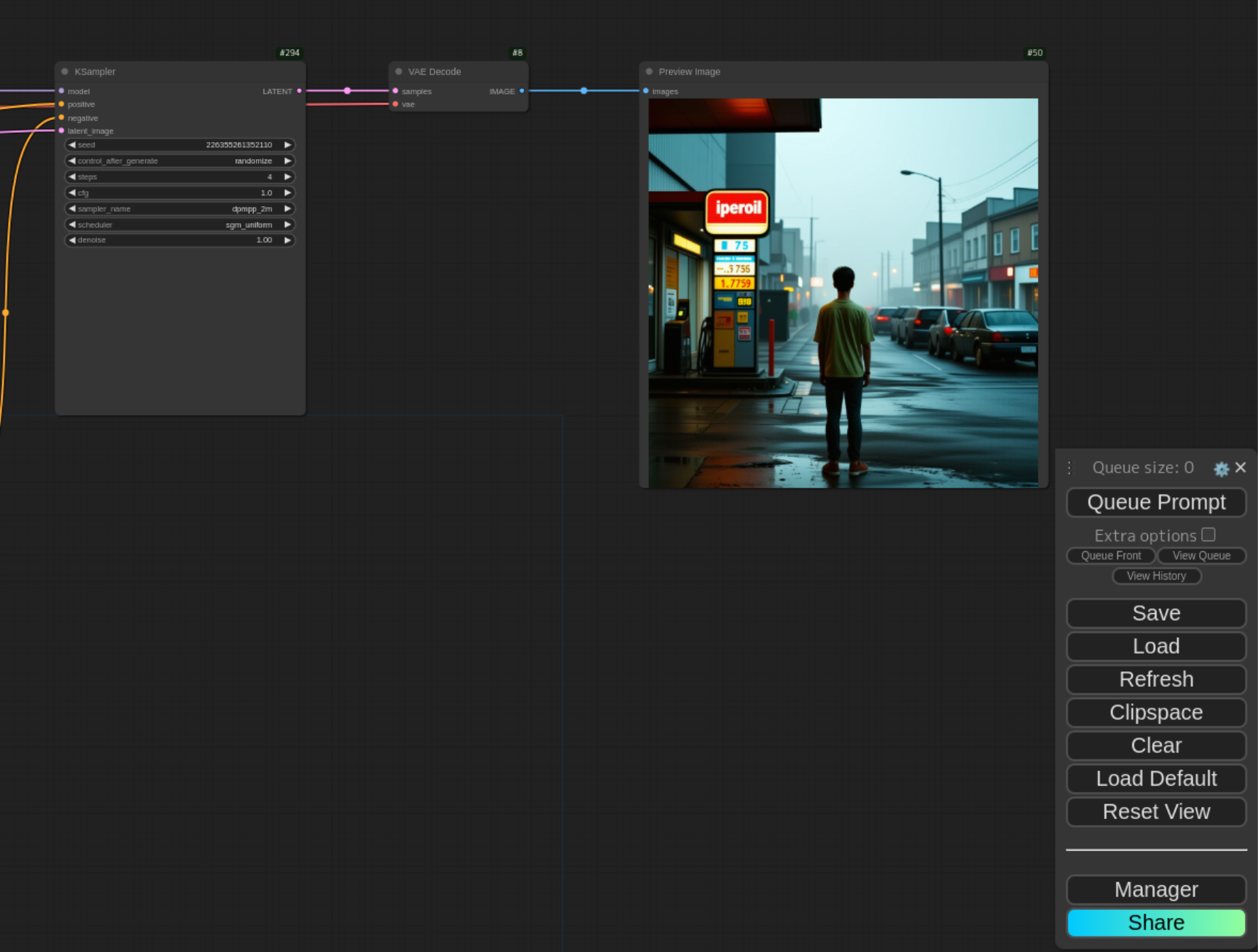This screenshot has height=952, width=1258.
Task: Select previous scheduler option
Action: pyautogui.click(x=72, y=225)
